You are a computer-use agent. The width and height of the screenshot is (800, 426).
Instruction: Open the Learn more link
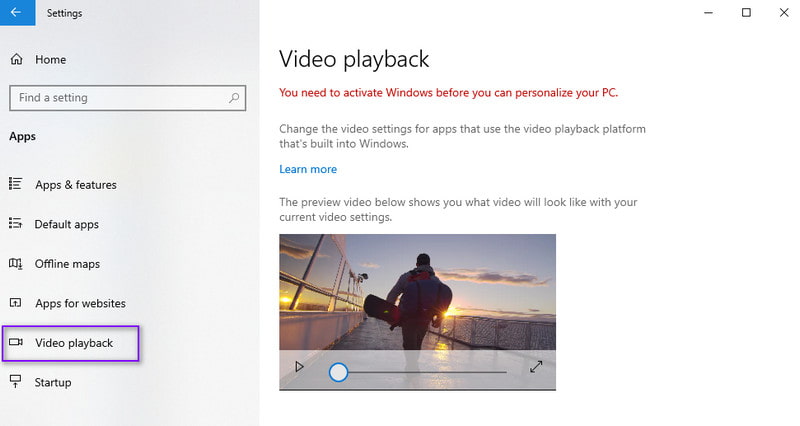pos(308,169)
